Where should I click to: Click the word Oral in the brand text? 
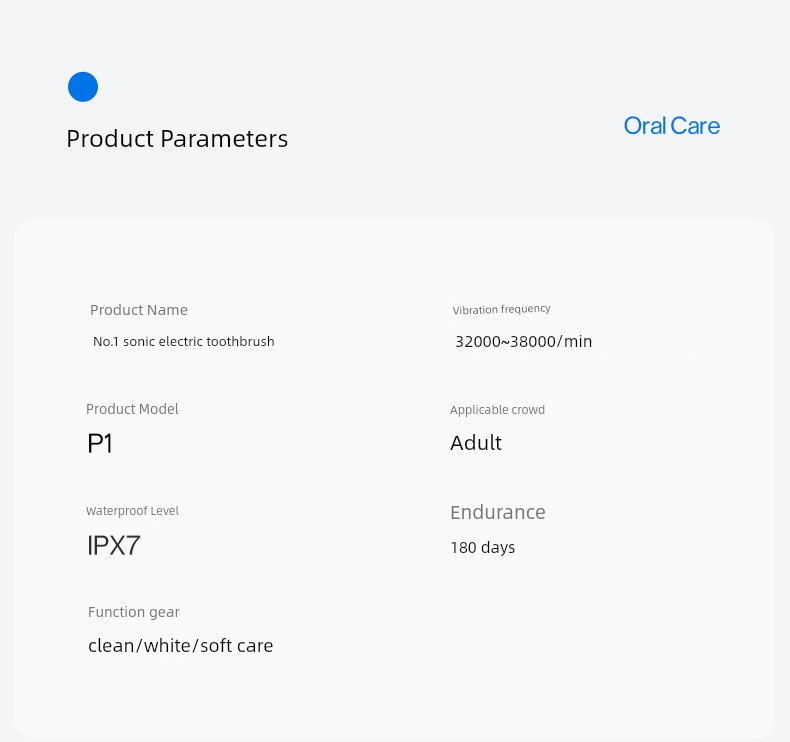pyautogui.click(x=644, y=126)
